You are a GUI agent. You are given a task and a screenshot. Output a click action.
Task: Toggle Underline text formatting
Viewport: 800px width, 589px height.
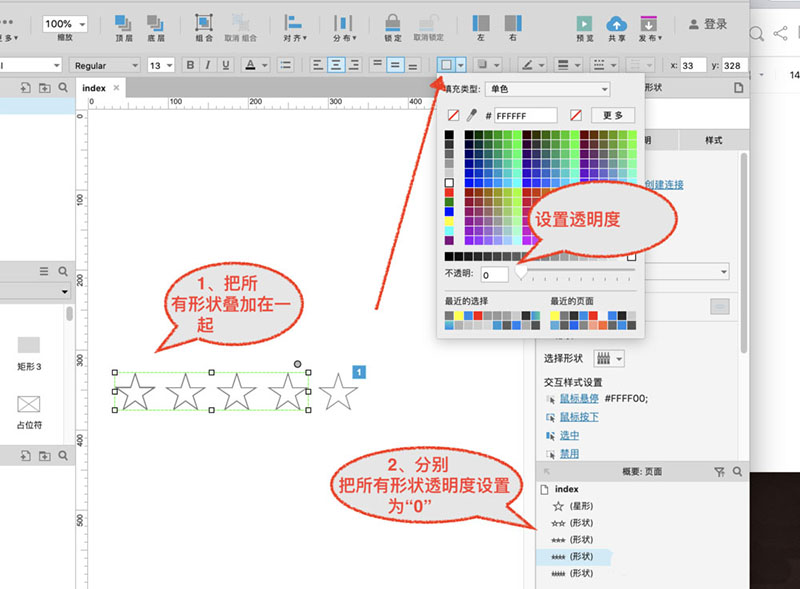click(x=226, y=65)
